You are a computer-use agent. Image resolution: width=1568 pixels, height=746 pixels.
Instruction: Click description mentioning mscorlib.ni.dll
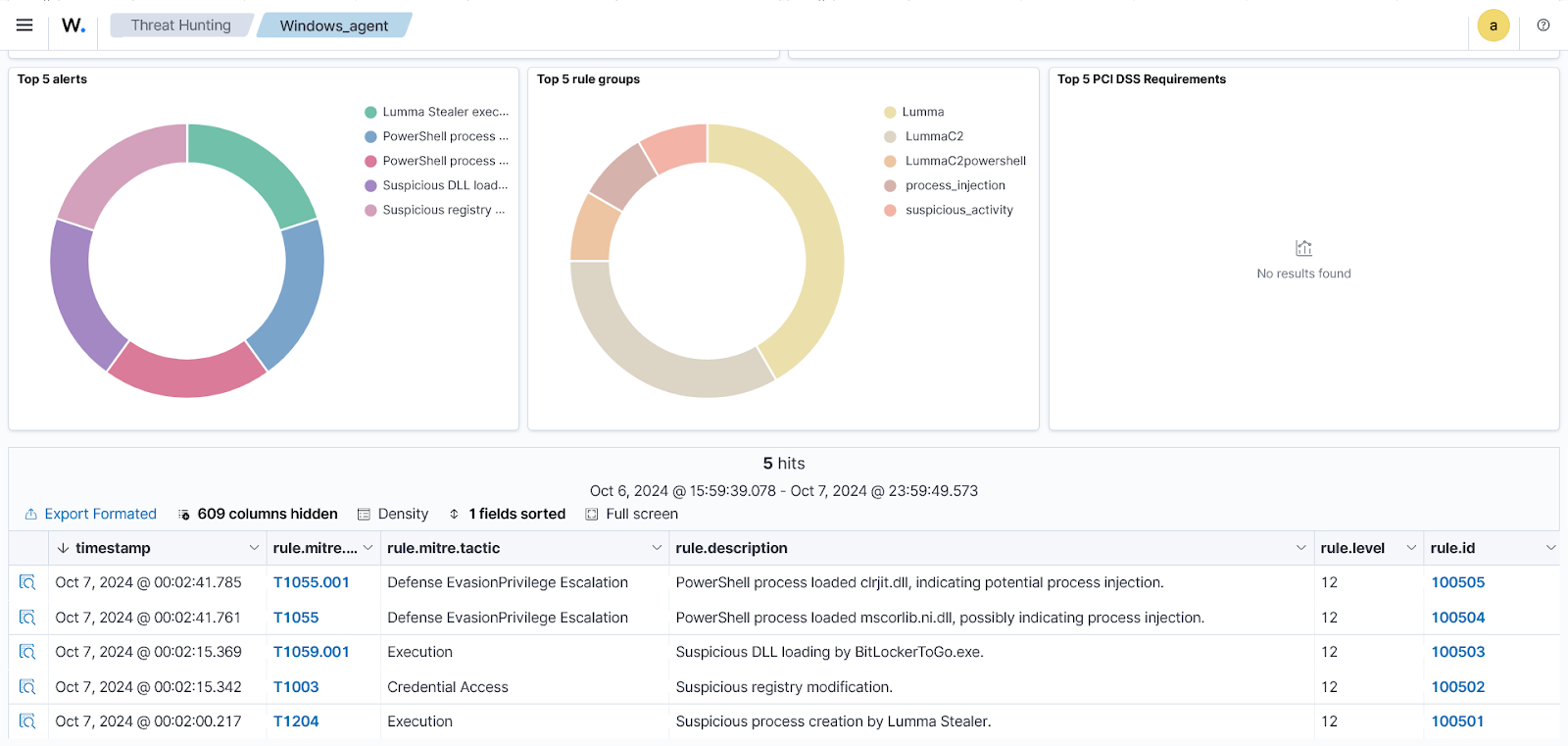(940, 618)
